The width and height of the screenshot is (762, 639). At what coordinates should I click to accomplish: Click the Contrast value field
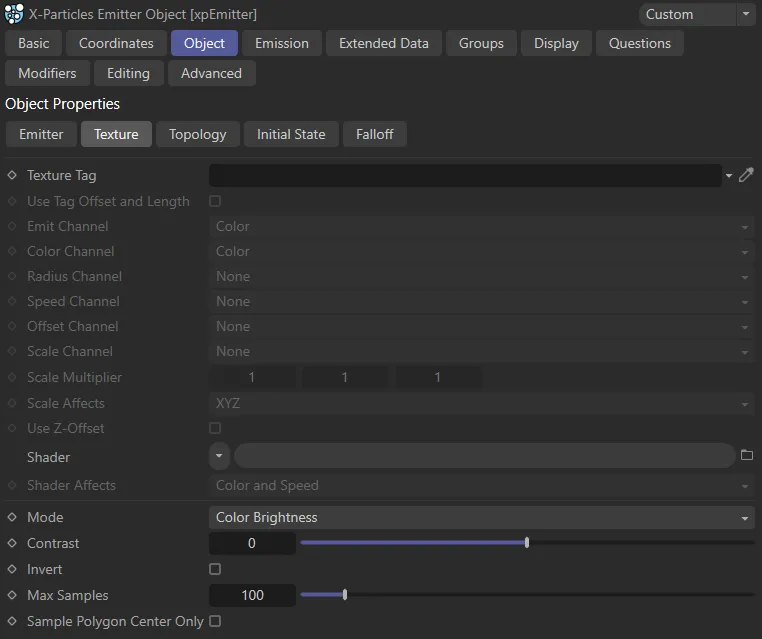252,543
